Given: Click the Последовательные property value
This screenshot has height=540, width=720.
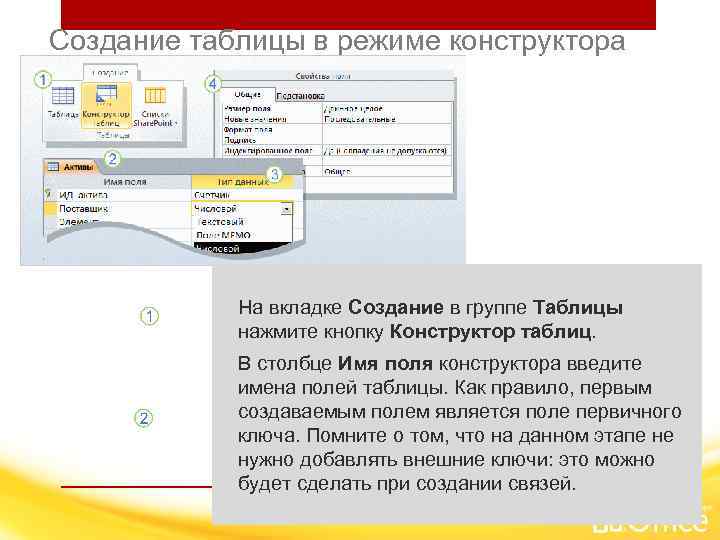Looking at the screenshot, I should pyautogui.click(x=360, y=119).
